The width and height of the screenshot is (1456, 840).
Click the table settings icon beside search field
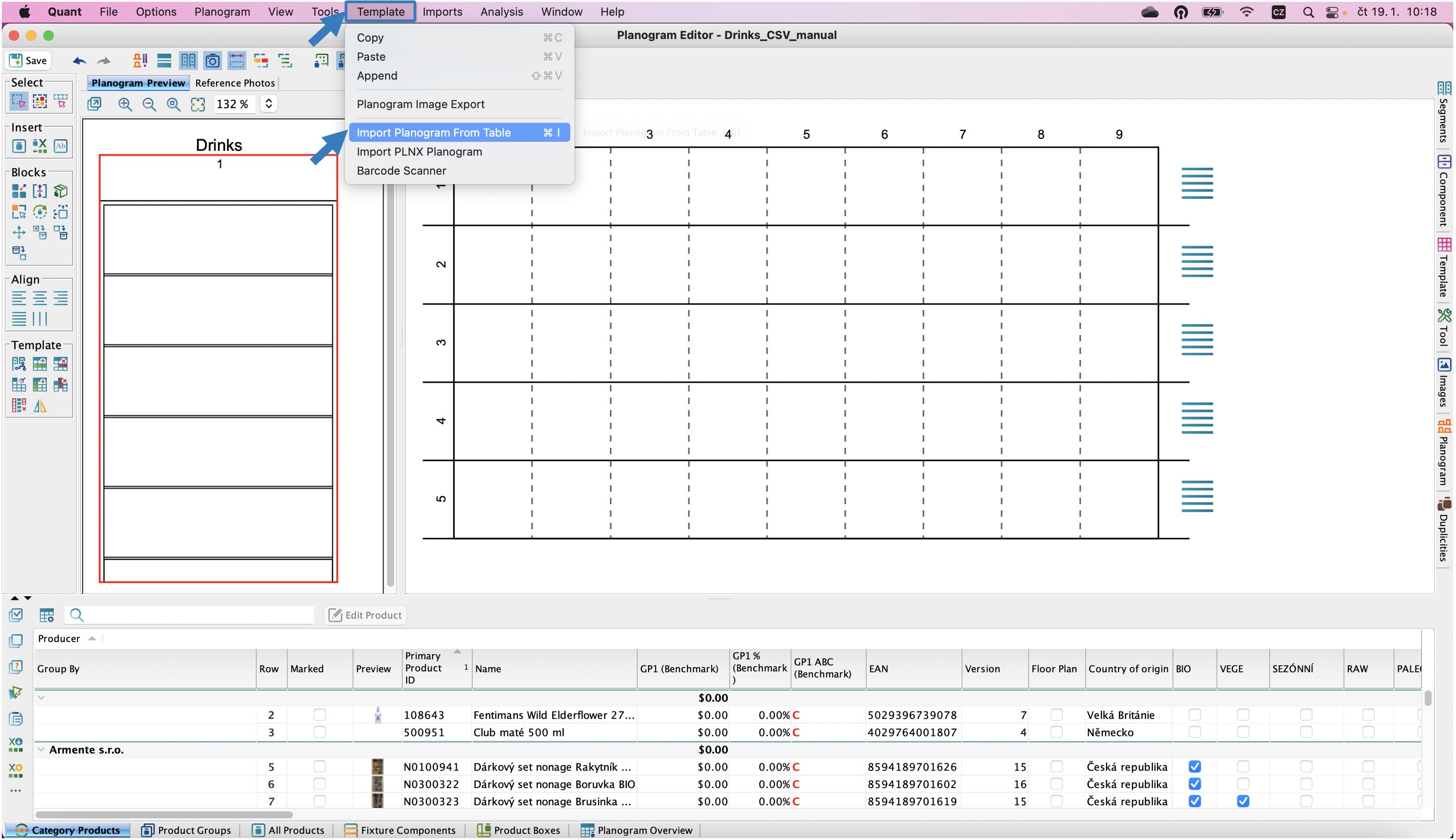47,616
